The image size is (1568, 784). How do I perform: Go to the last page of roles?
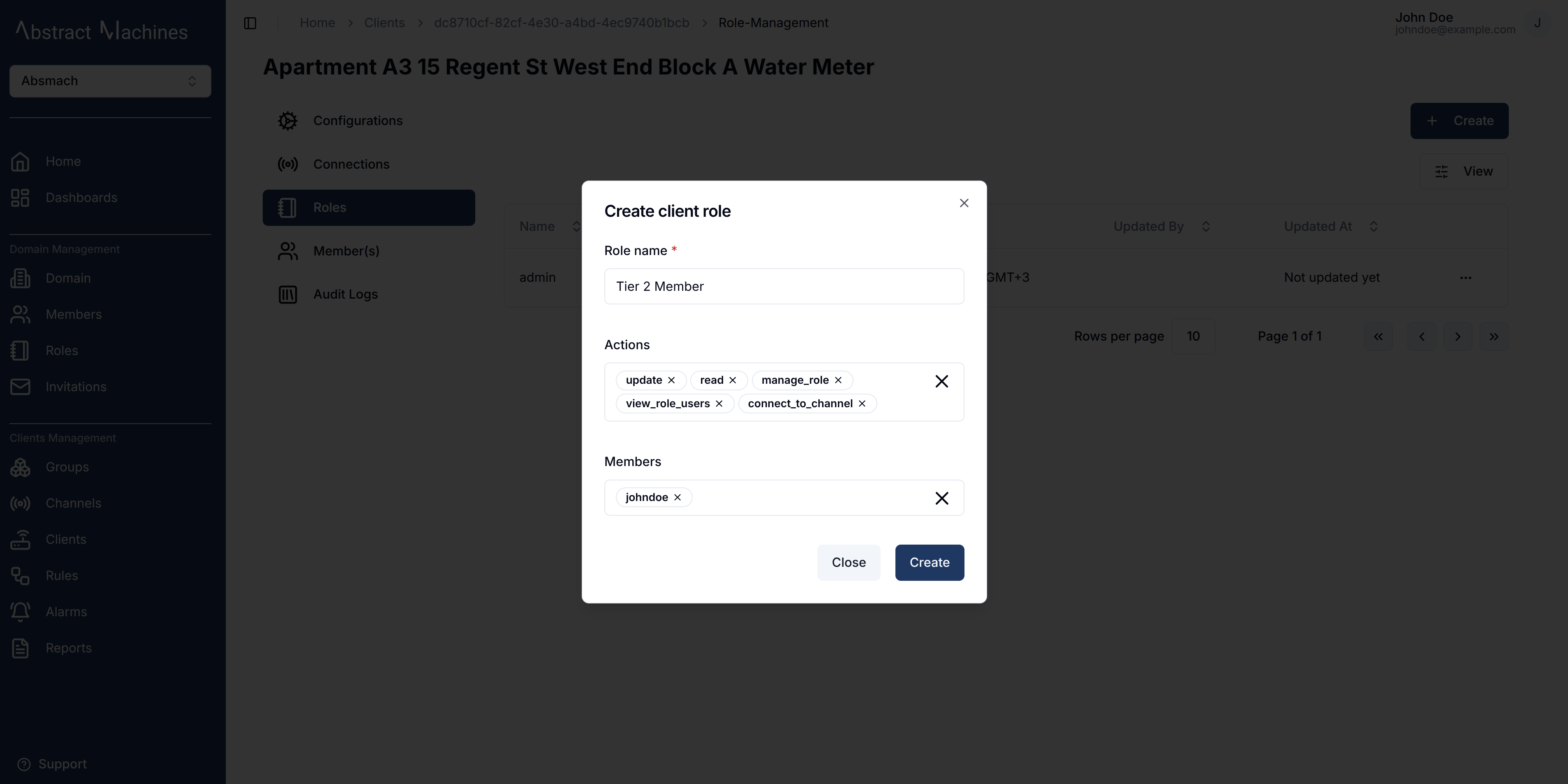tap(1494, 337)
